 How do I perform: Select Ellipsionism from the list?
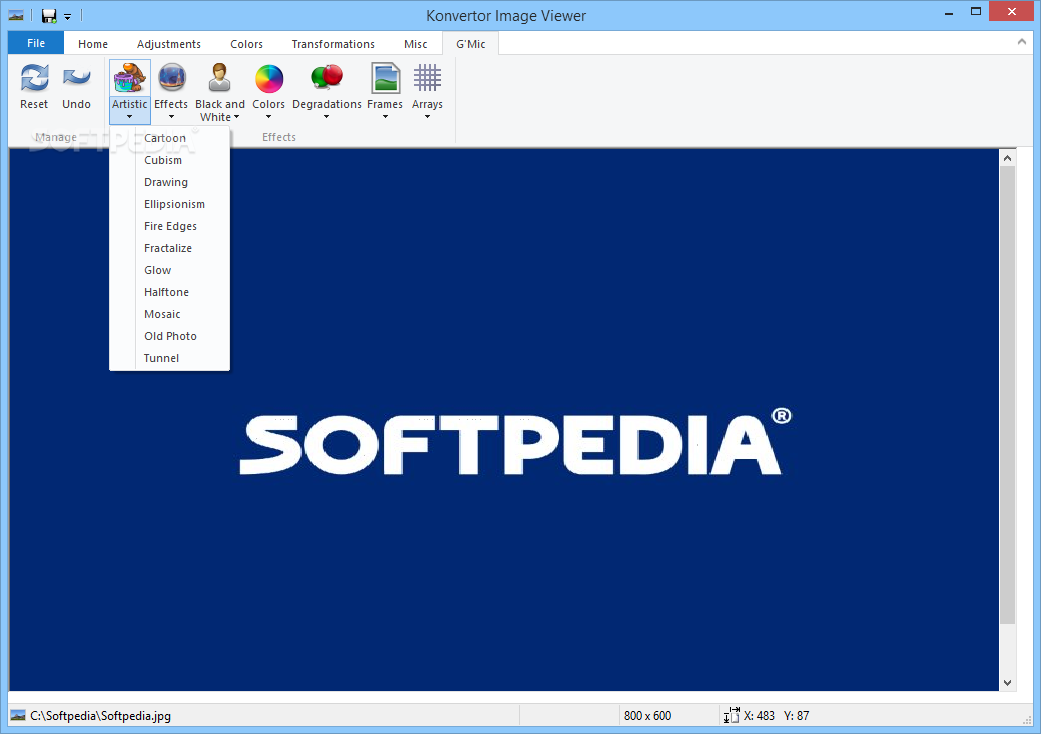[169, 204]
